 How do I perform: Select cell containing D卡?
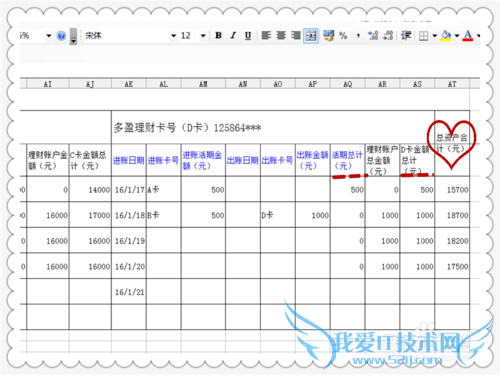tap(278, 215)
